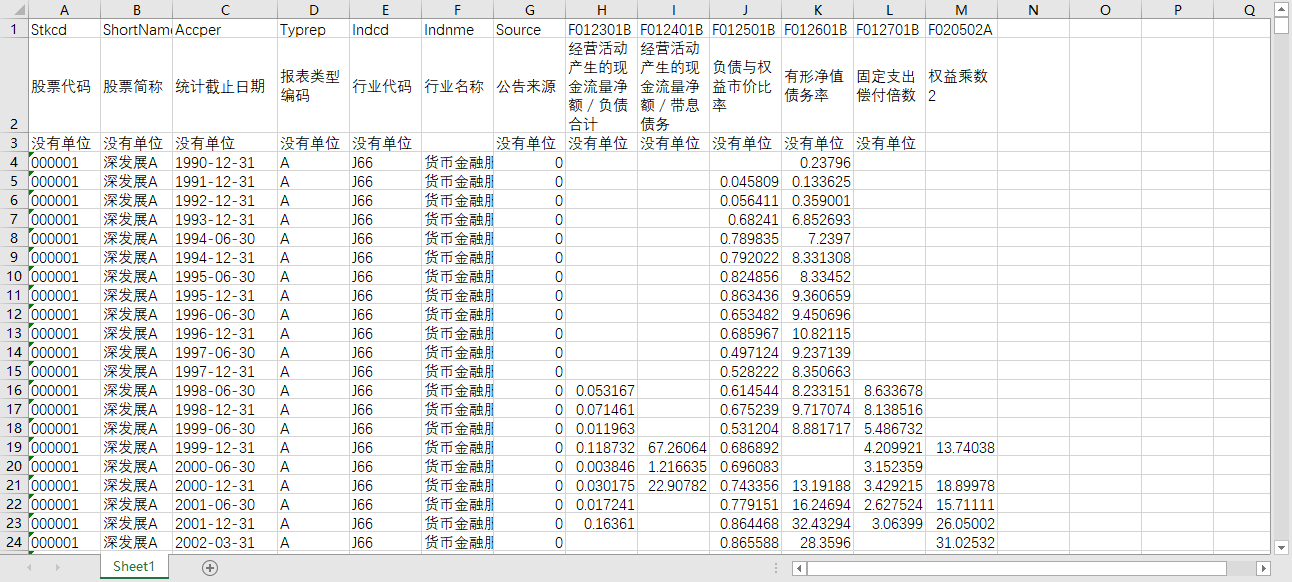Click the 行业名称 header cell

457,86
